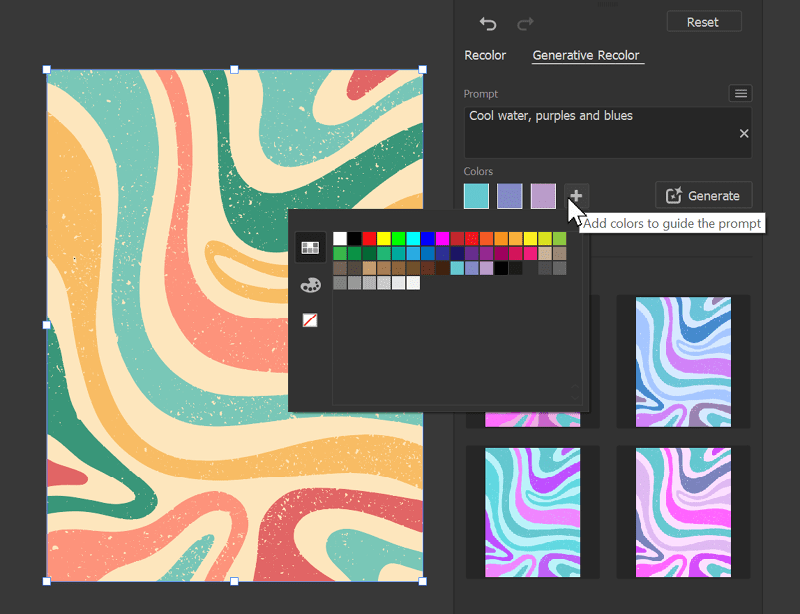Screen dimensions: 800x614
Task: Pick the bright cyan swatch in top row
Action: 413,238
